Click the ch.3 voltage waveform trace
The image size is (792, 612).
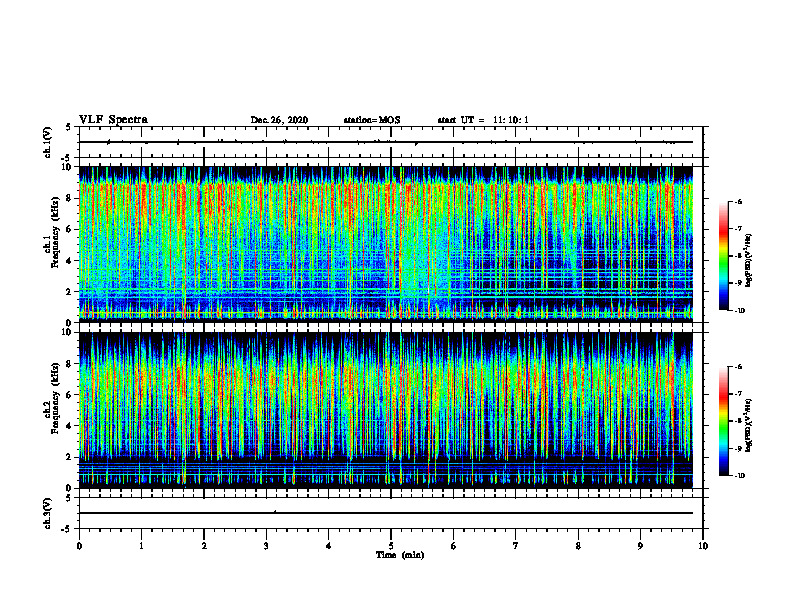(386, 513)
